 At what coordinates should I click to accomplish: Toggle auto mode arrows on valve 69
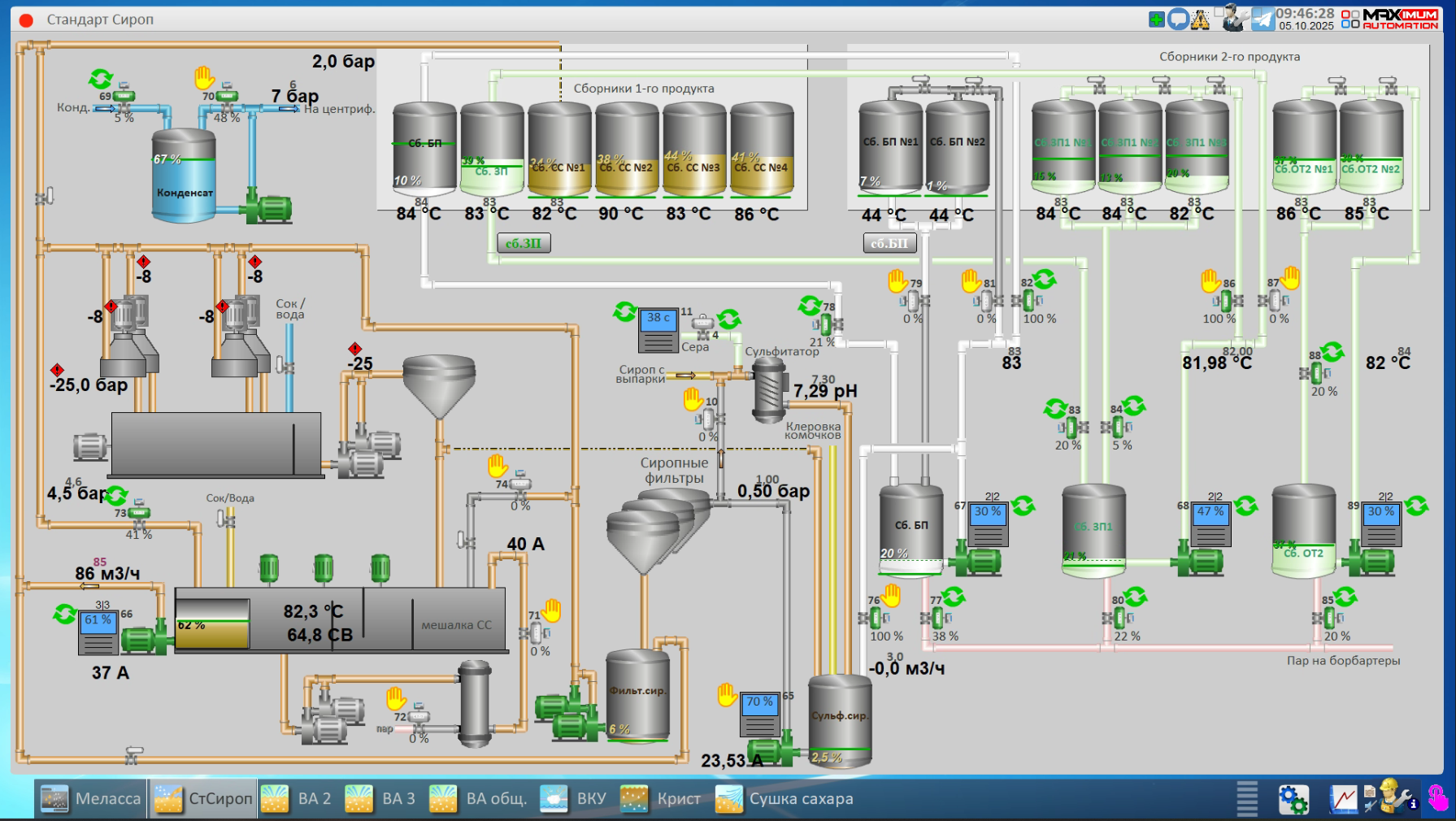pyautogui.click(x=101, y=79)
